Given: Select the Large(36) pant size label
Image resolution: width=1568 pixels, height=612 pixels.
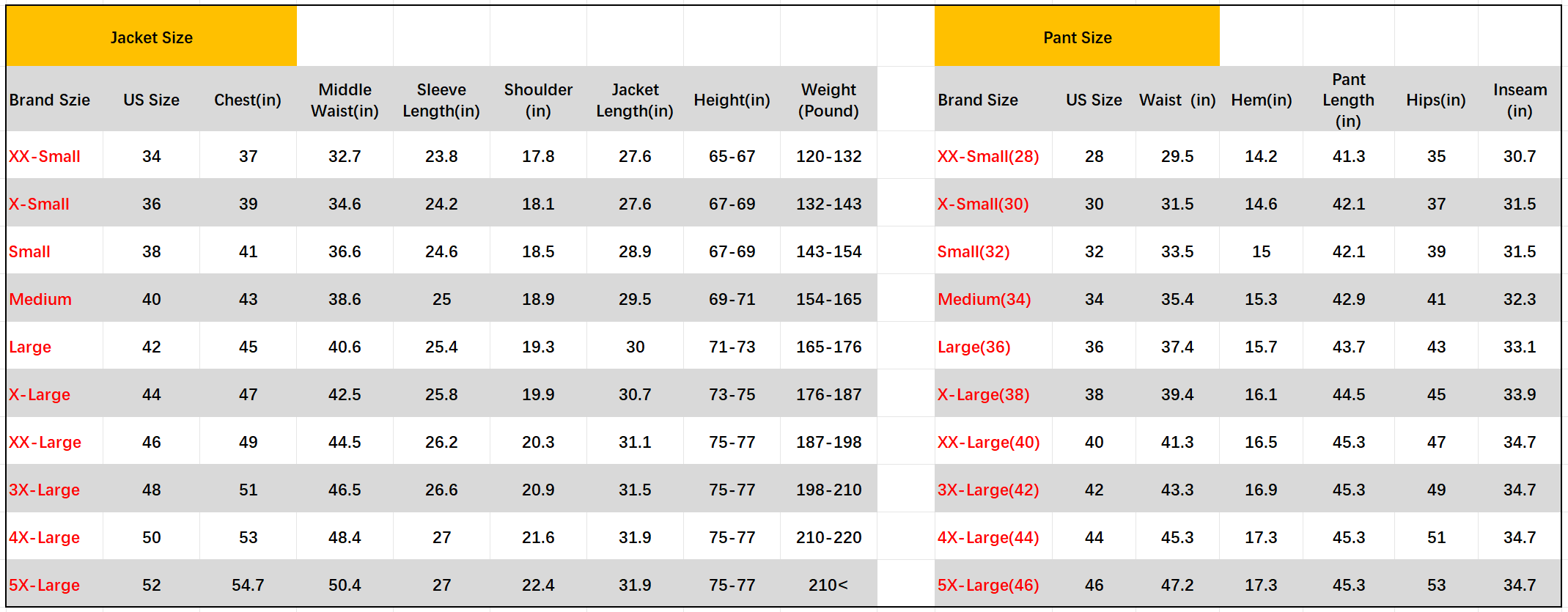Looking at the screenshot, I should (x=974, y=347).
